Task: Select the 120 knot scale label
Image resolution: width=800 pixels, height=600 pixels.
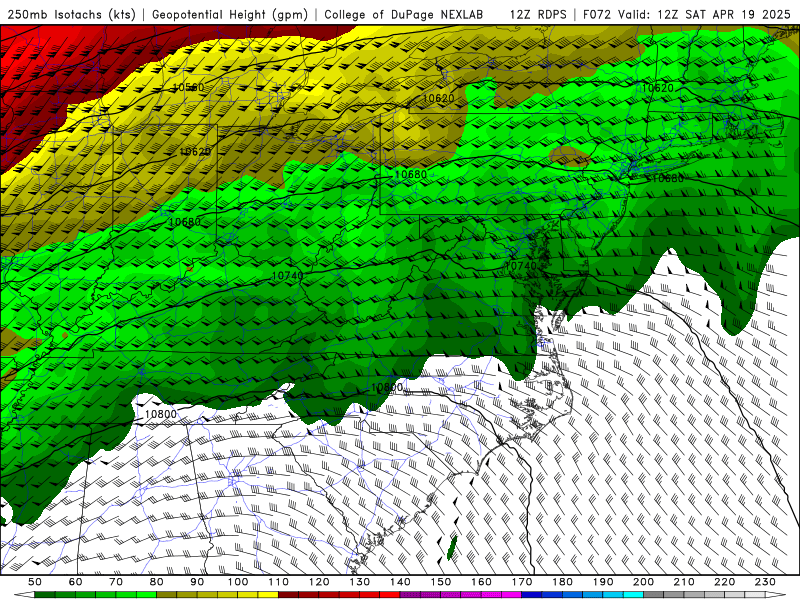Action: [319, 582]
